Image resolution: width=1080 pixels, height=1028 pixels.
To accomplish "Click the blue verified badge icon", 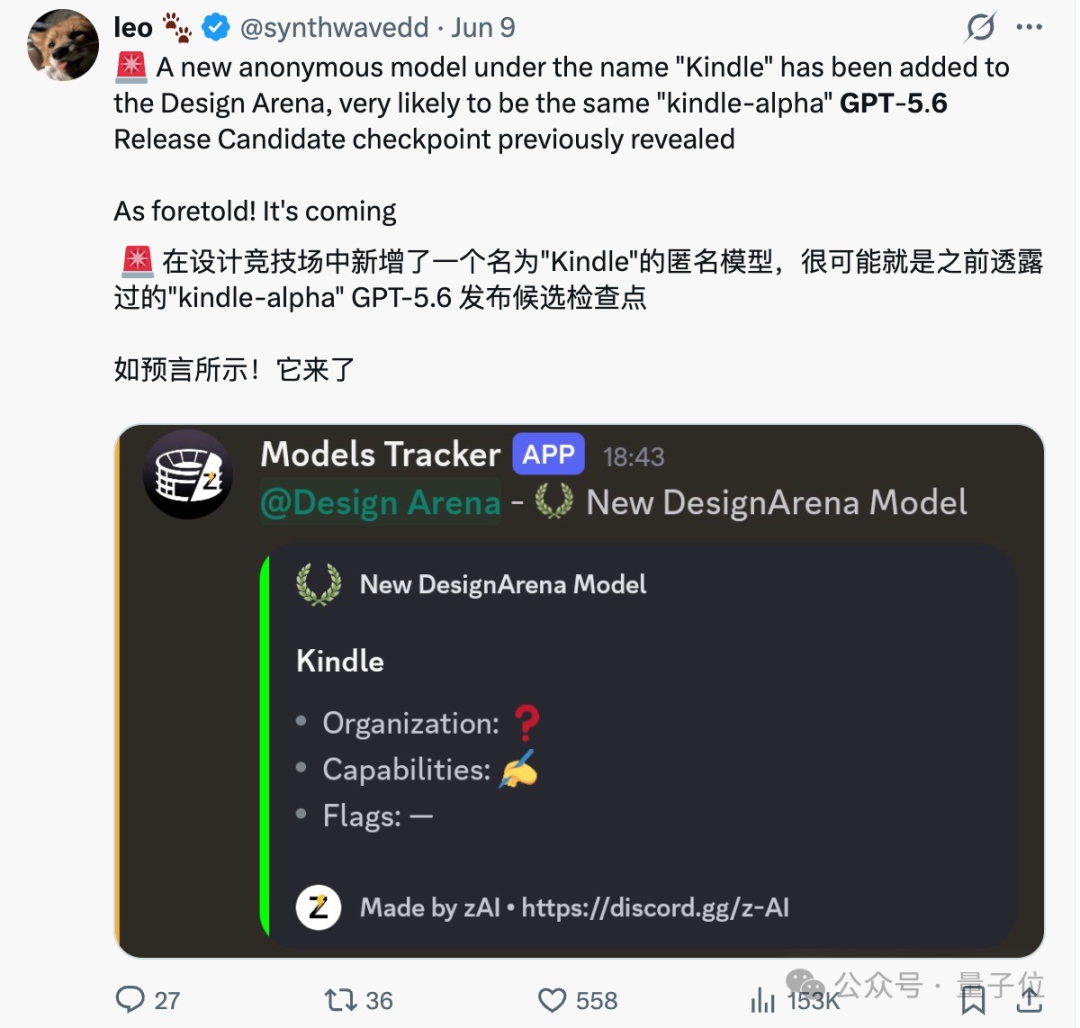I will click(x=216, y=28).
